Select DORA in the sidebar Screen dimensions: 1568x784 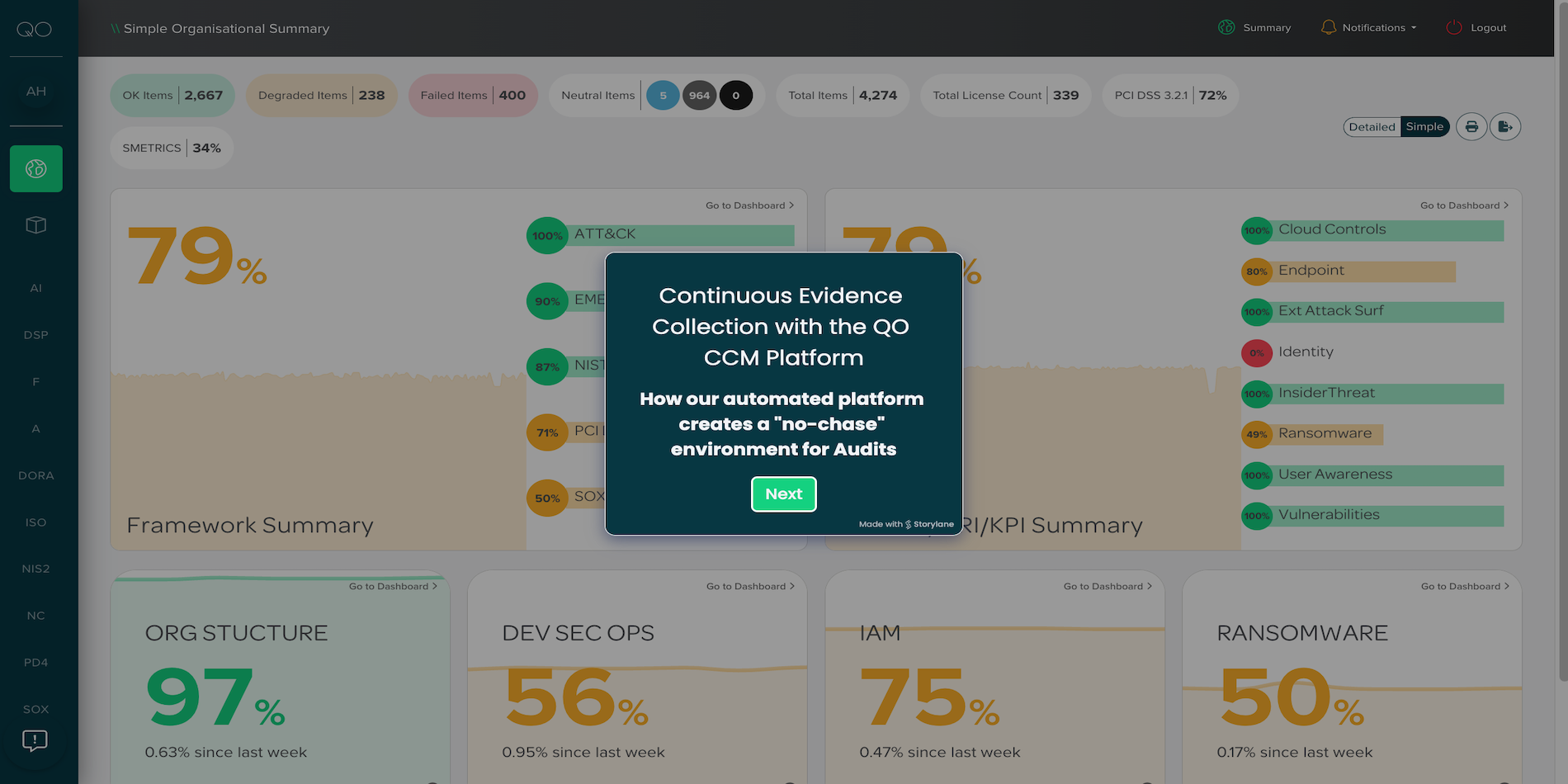(x=36, y=475)
